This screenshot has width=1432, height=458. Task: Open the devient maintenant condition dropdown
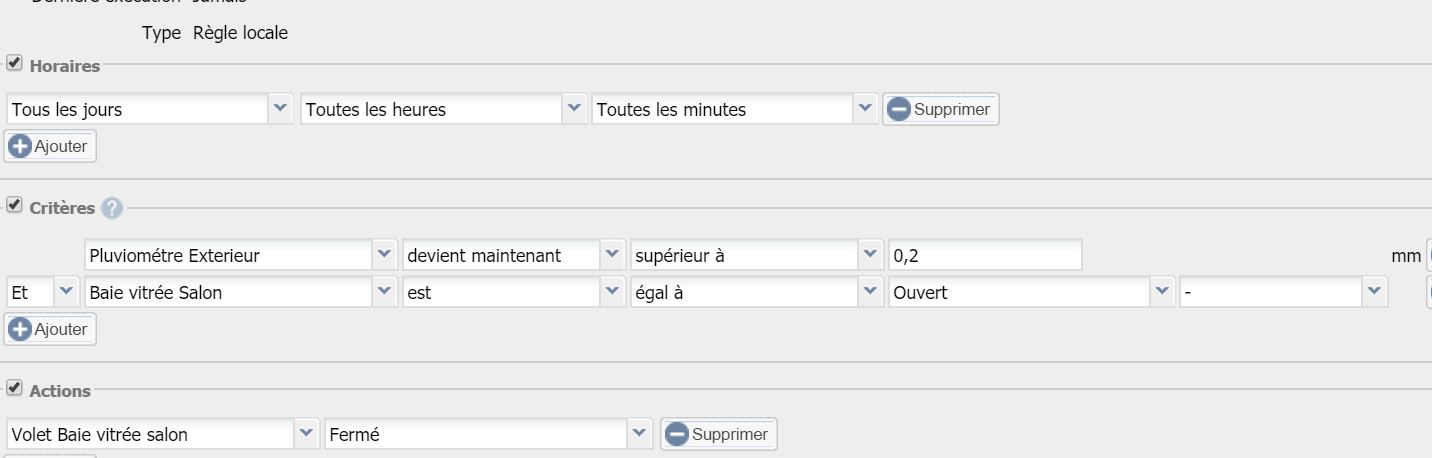[x=514, y=255]
